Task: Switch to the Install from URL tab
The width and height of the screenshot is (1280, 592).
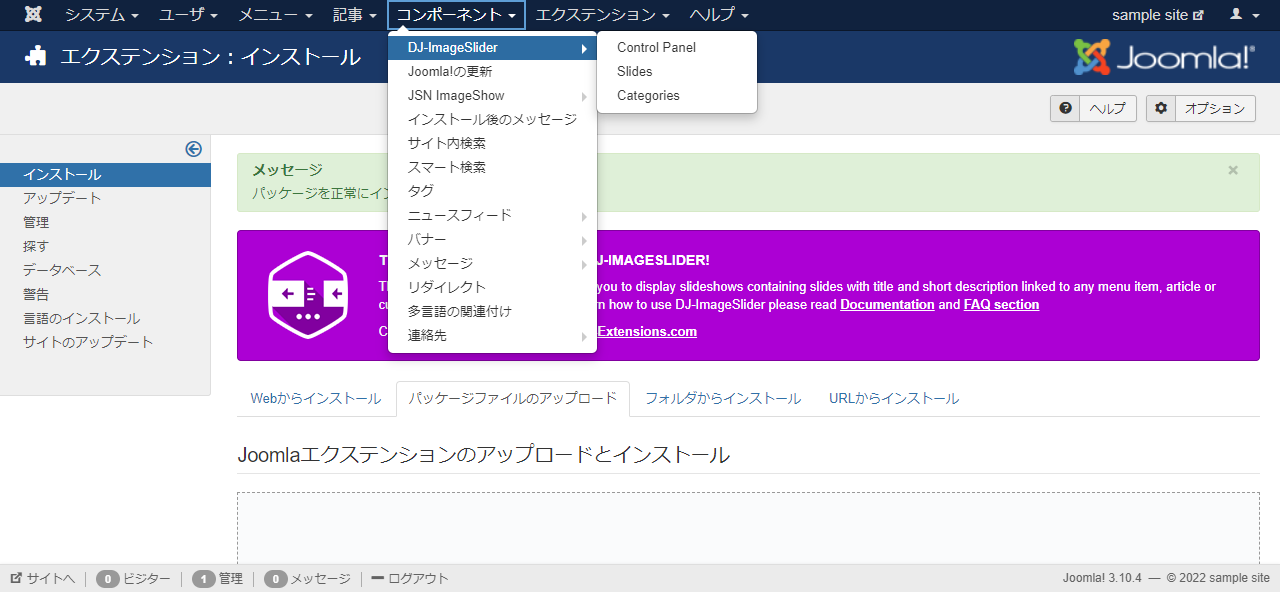Action: tap(893, 398)
